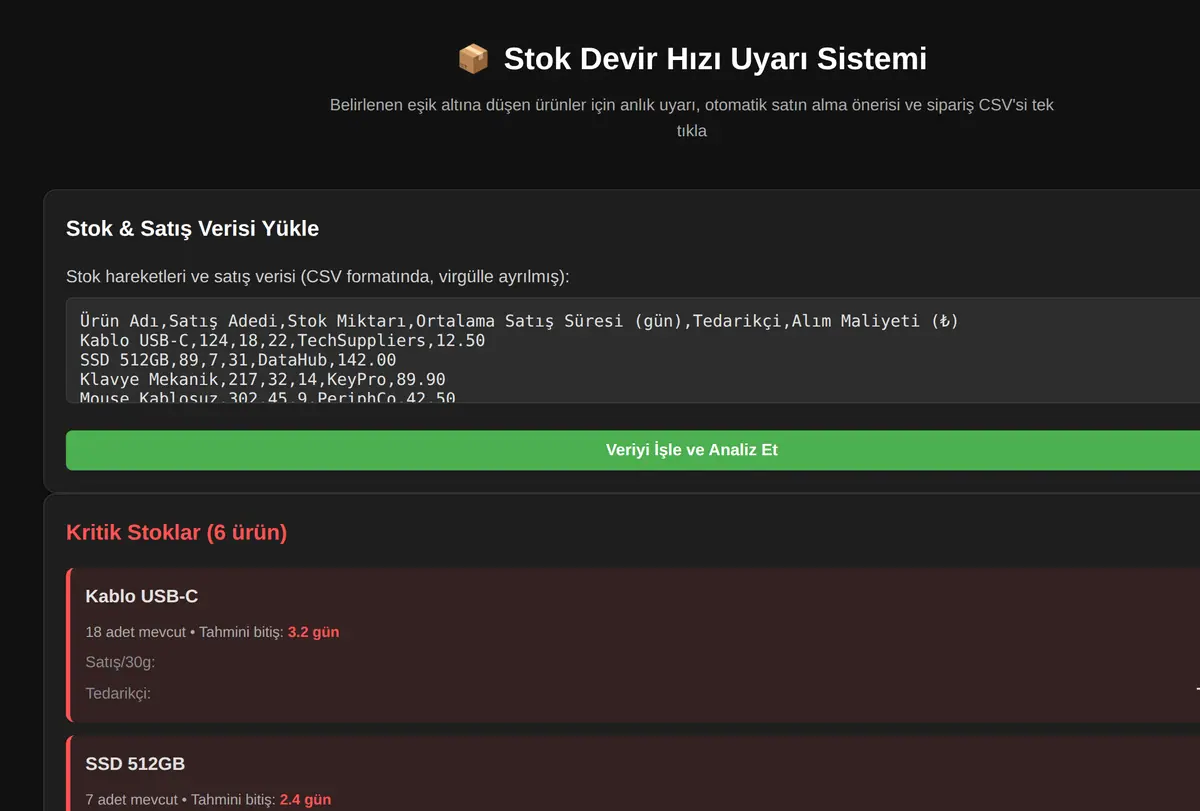Image resolution: width=1200 pixels, height=811 pixels.
Task: Click the '3.2 gün' estimated depletion value
Action: [x=313, y=632]
